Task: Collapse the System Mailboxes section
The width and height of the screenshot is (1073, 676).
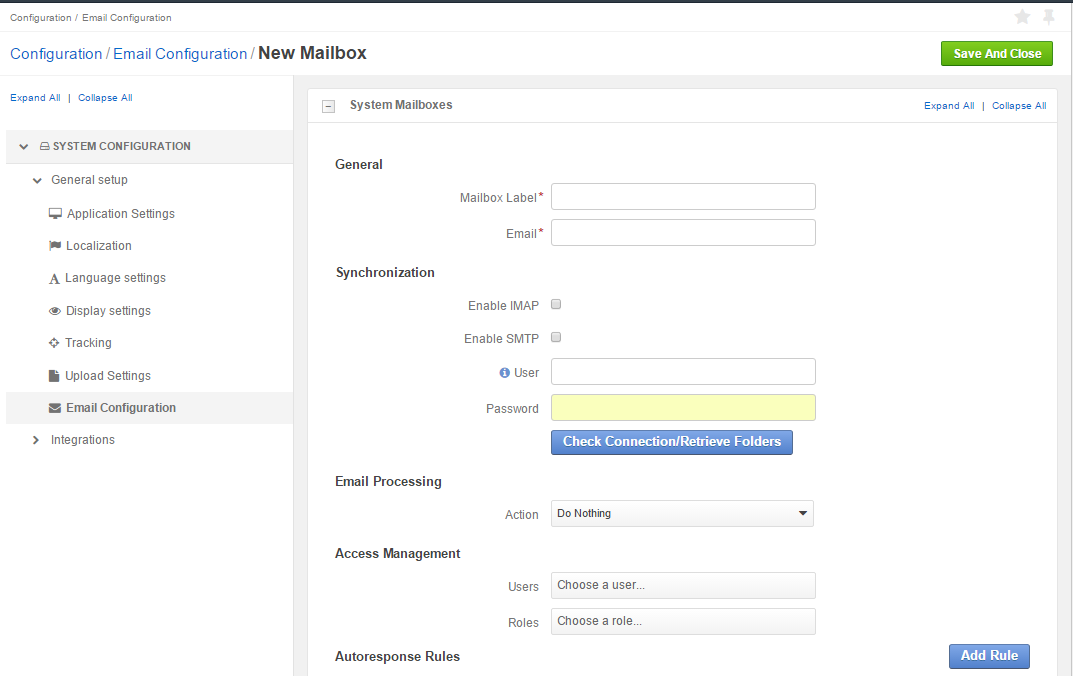Action: point(328,106)
